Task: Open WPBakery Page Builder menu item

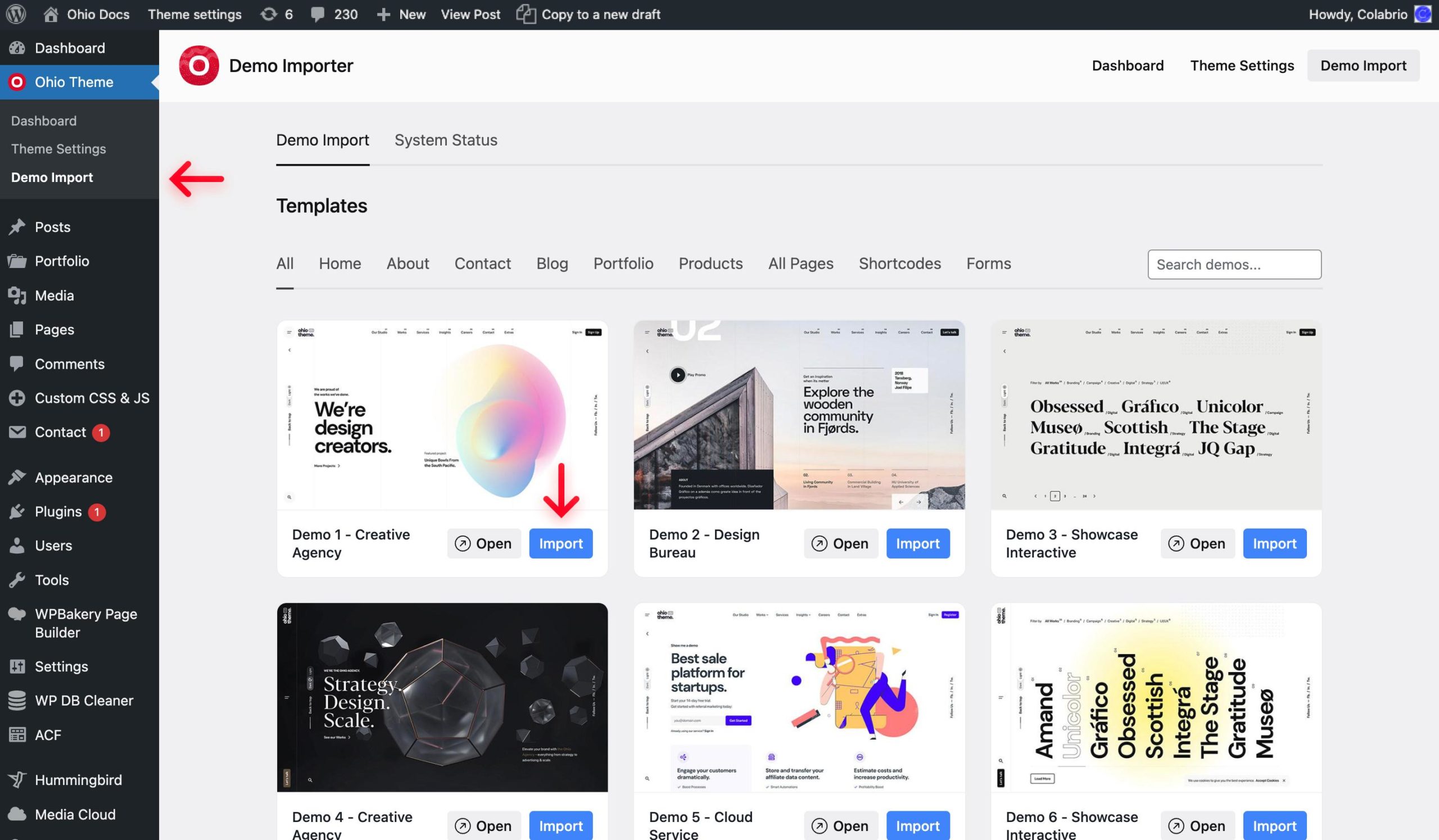Action: [x=85, y=623]
